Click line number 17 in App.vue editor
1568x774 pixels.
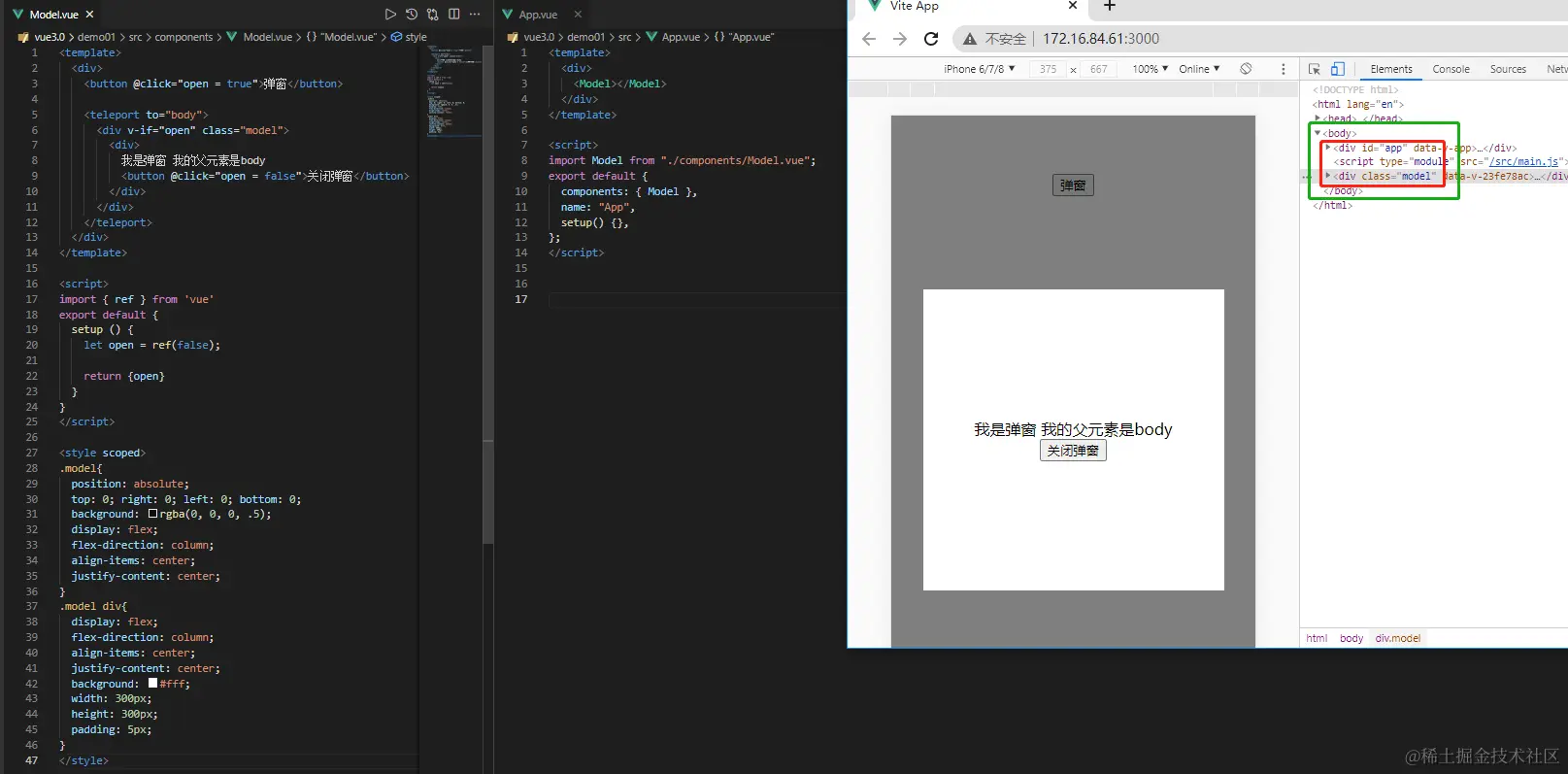(x=521, y=299)
